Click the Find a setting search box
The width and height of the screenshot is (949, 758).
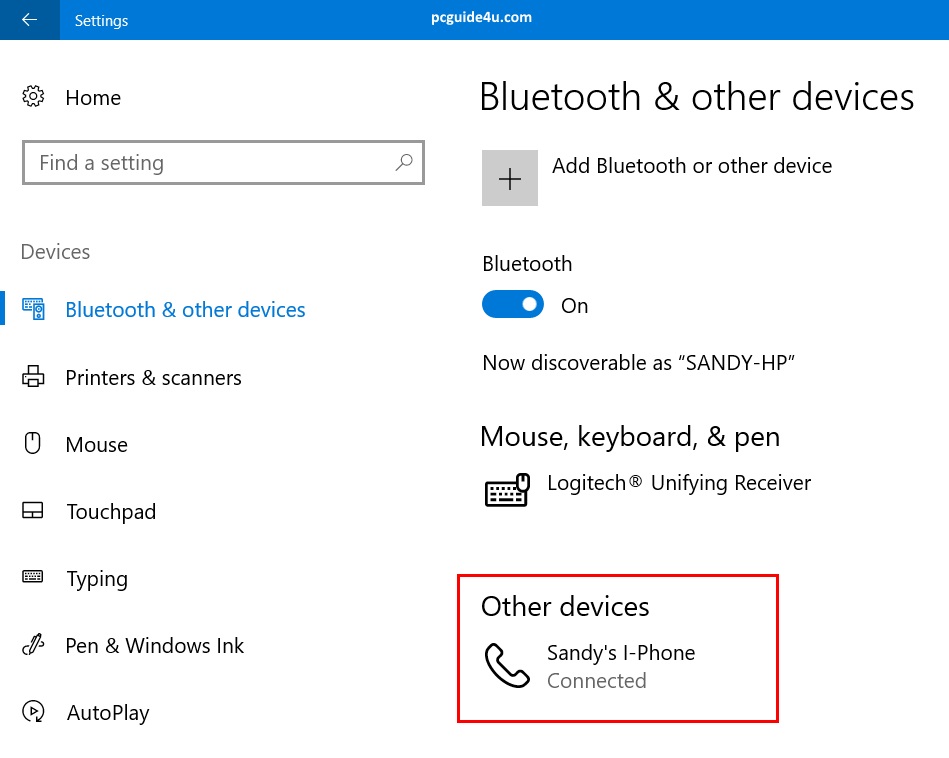point(210,163)
